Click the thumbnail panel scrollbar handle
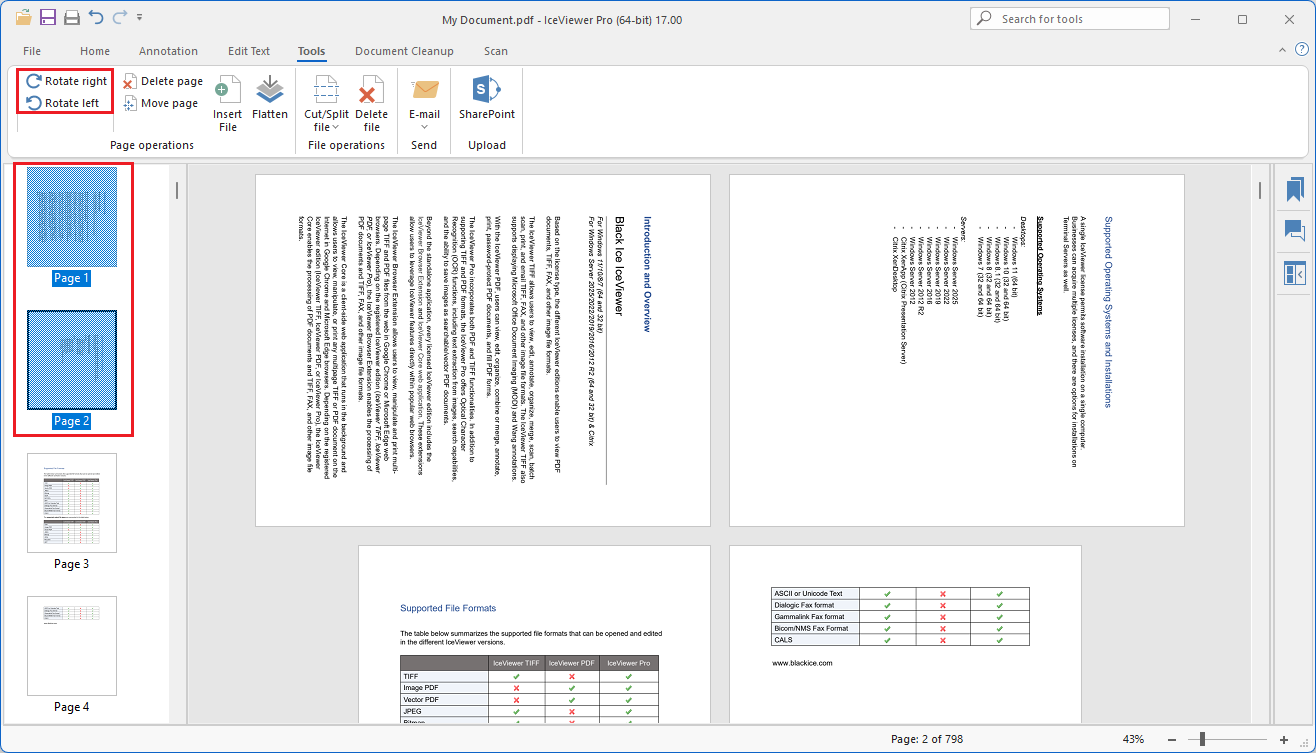 tap(177, 190)
